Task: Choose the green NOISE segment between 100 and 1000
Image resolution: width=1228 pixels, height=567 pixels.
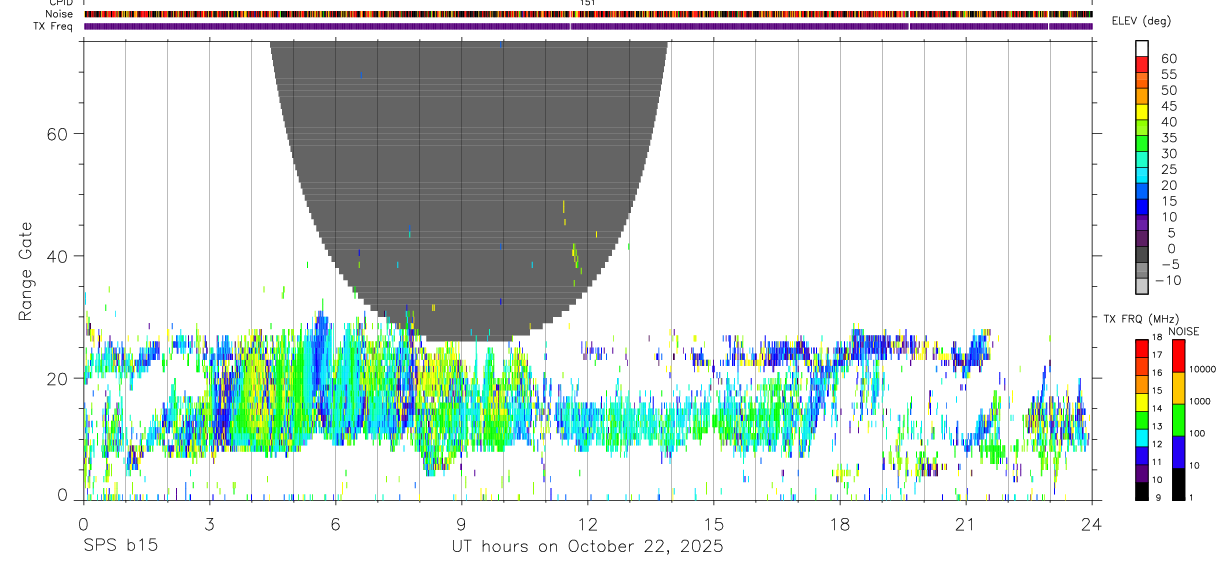Action: [x=1178, y=419]
